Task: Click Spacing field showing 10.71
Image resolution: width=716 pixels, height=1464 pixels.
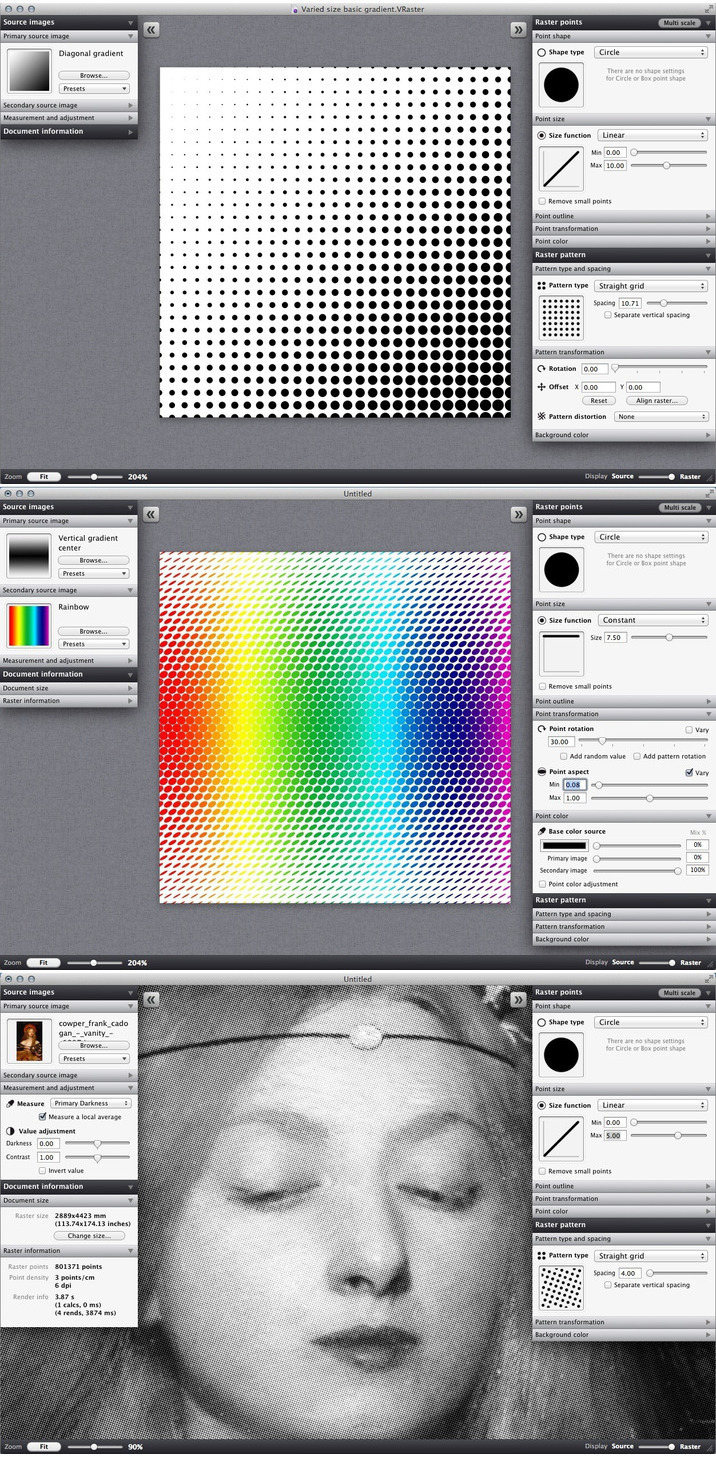Action: 631,303
